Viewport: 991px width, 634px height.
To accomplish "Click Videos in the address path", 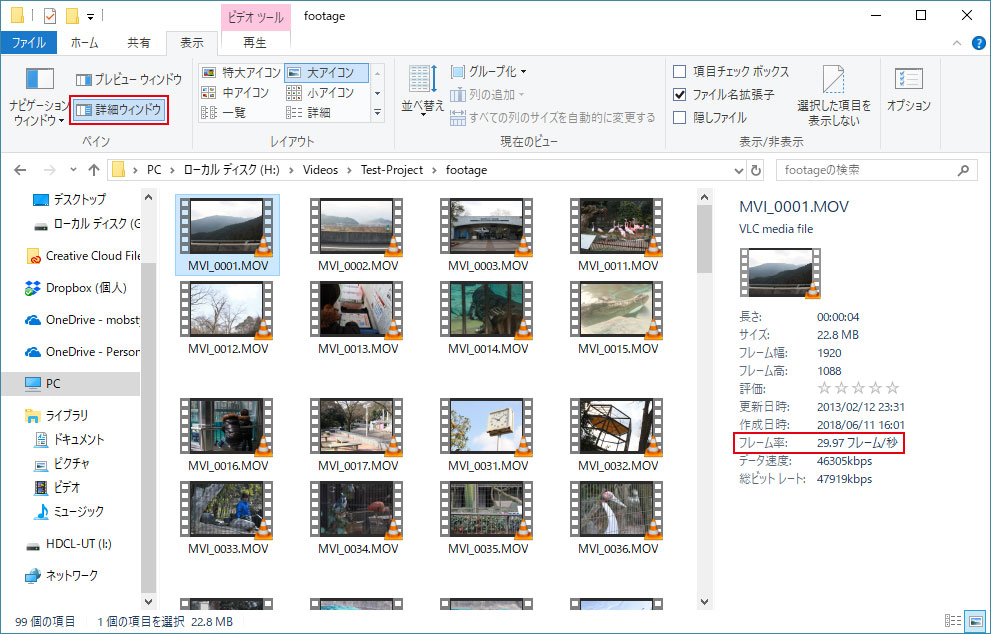I will 320,170.
